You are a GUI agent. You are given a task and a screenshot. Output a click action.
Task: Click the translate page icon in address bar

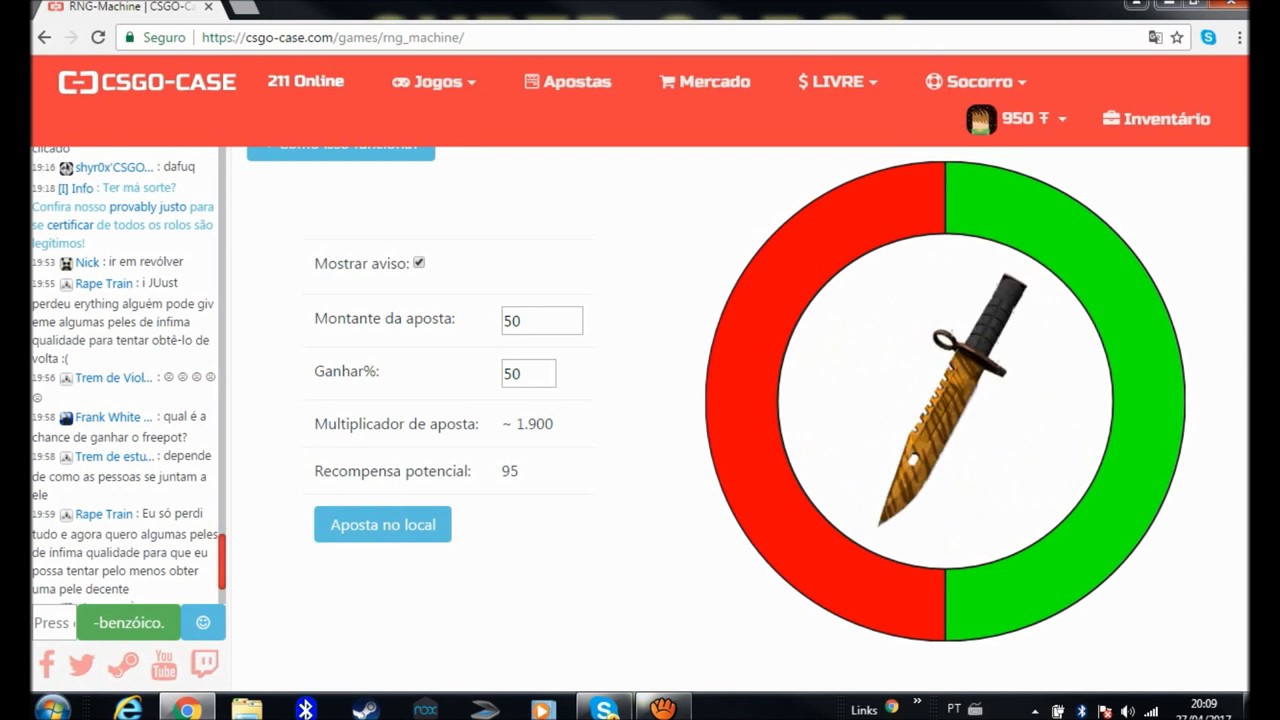(x=1155, y=37)
